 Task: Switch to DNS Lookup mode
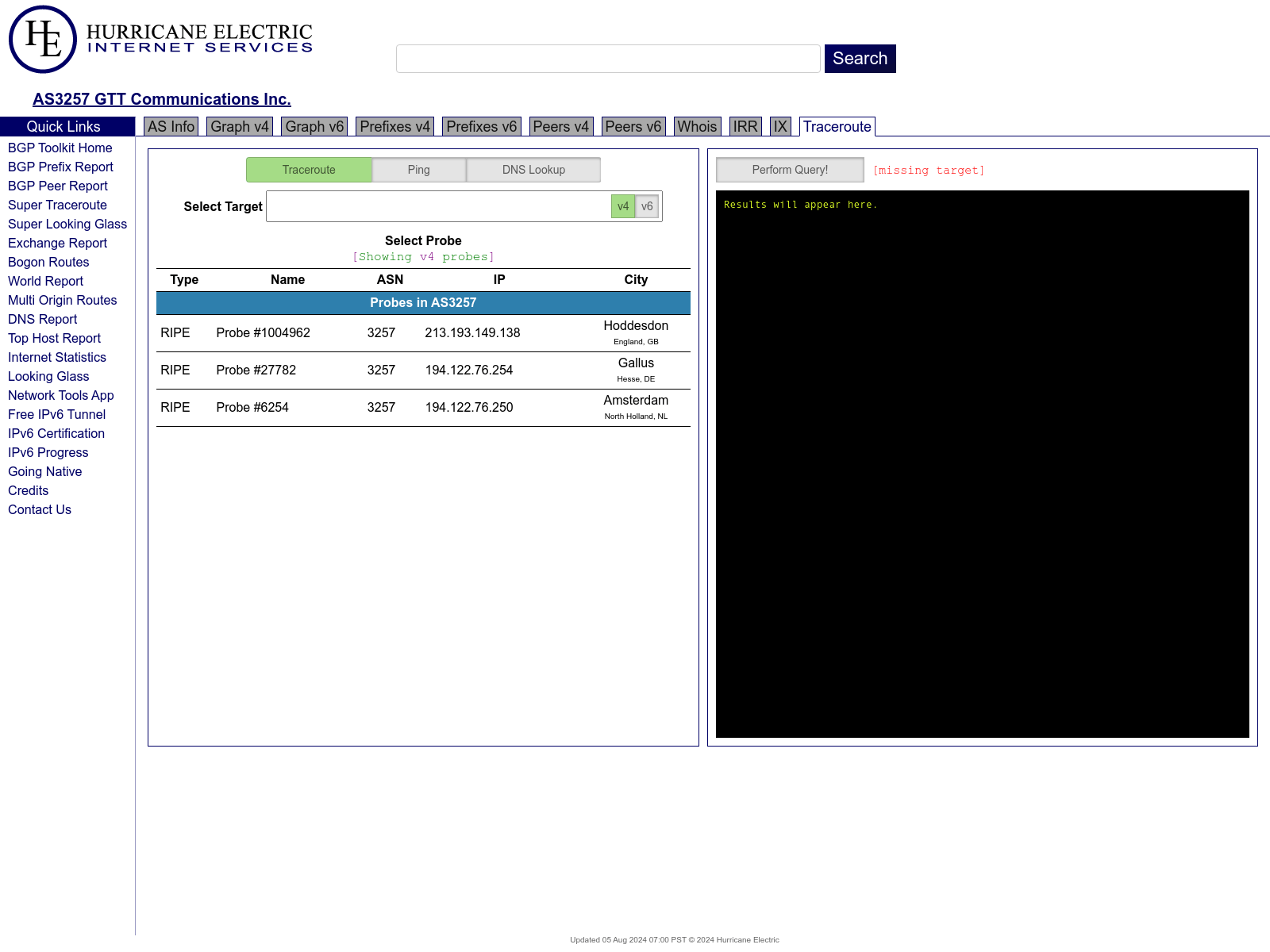pos(533,170)
